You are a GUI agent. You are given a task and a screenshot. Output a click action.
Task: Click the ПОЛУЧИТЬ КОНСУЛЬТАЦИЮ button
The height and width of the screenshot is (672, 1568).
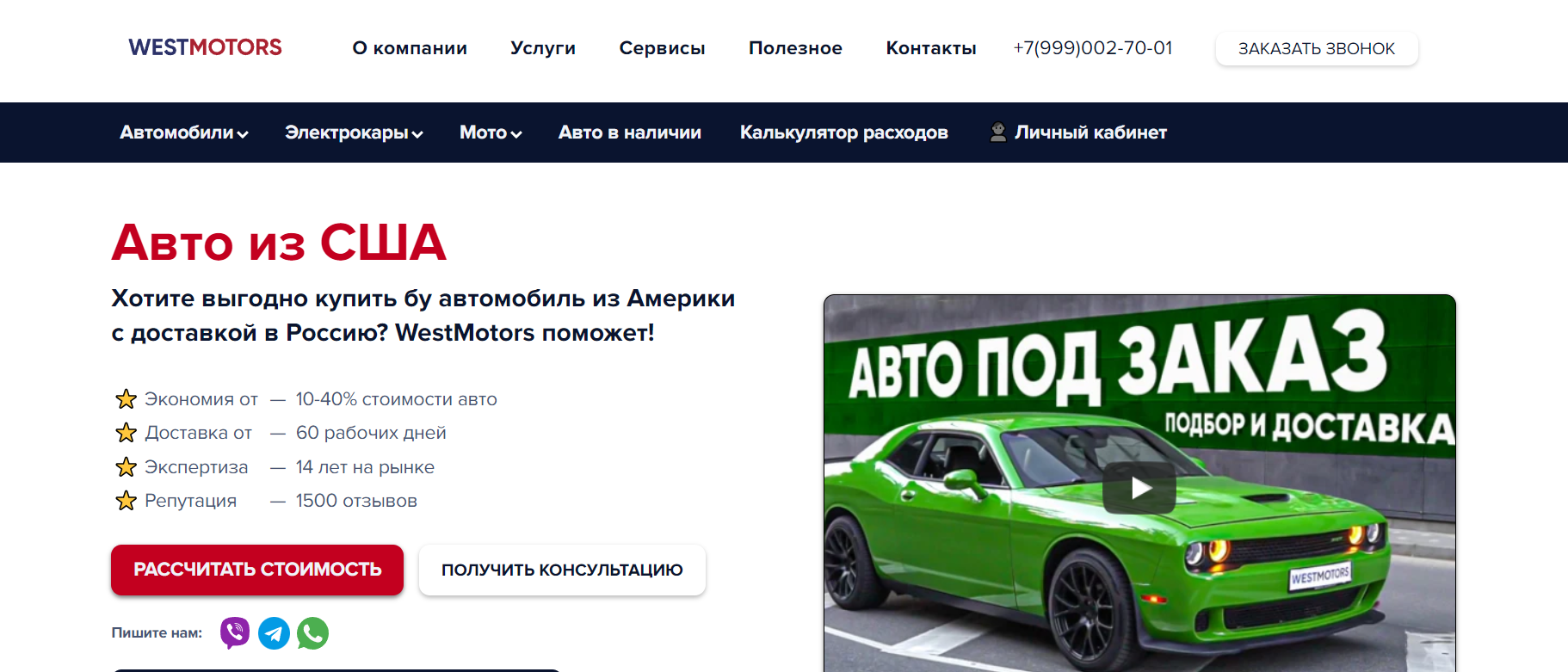coord(562,570)
